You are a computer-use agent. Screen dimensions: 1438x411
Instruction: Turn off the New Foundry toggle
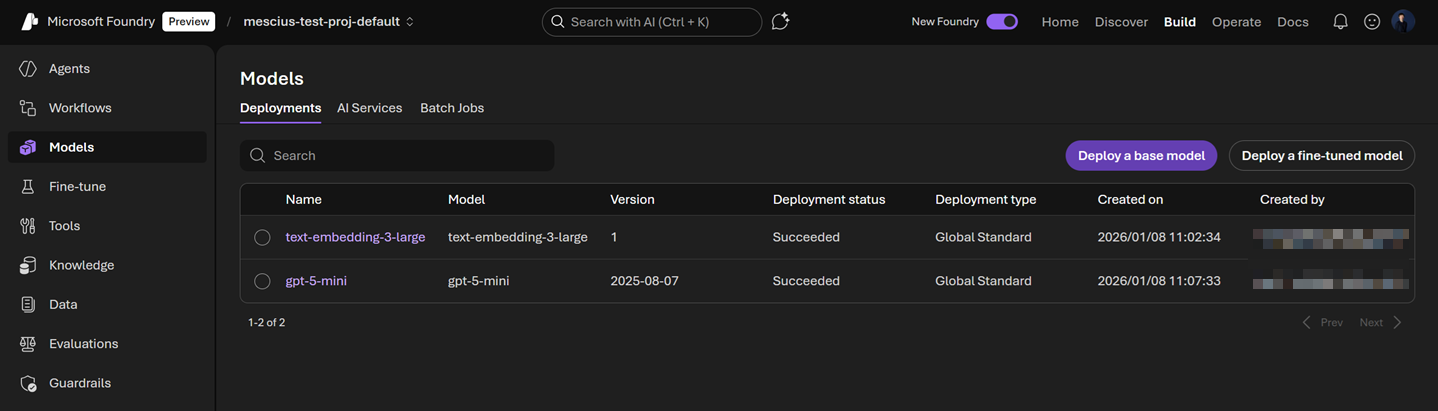click(x=1001, y=22)
